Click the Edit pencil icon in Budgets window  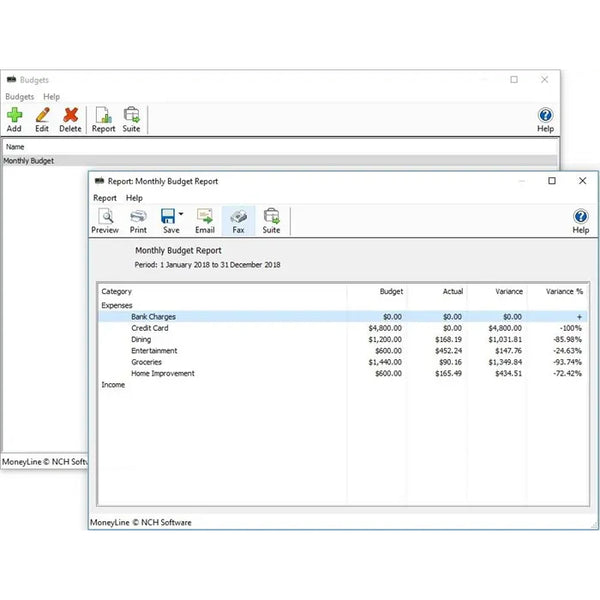click(x=42, y=115)
